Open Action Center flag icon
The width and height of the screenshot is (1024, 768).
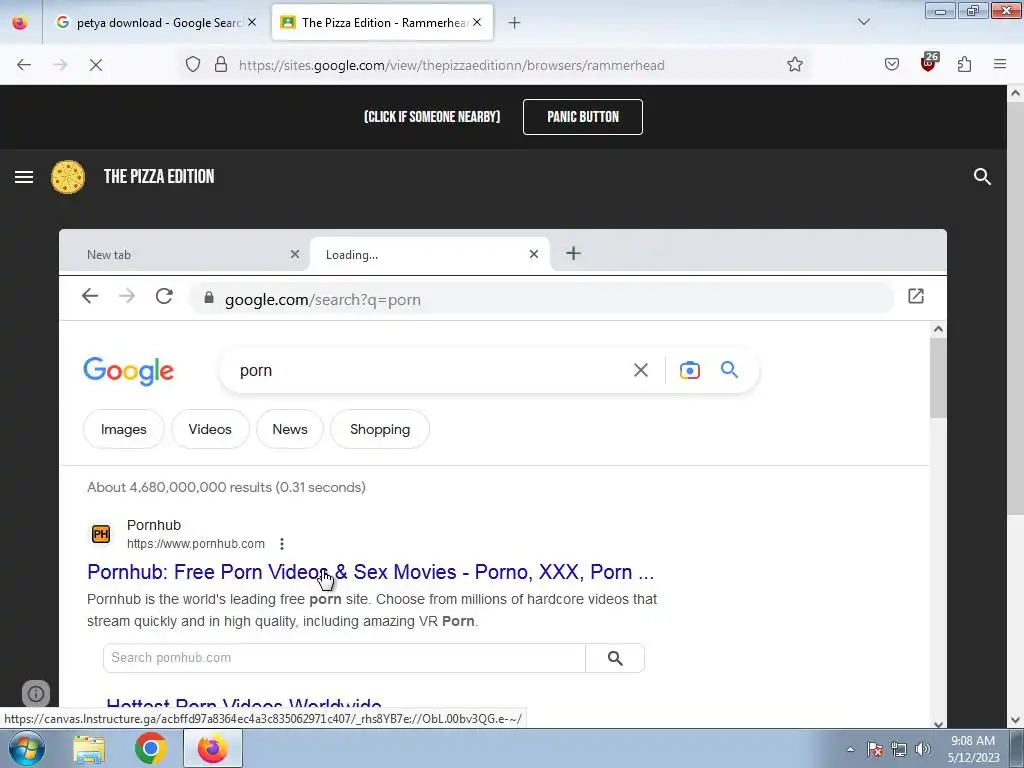click(x=875, y=749)
